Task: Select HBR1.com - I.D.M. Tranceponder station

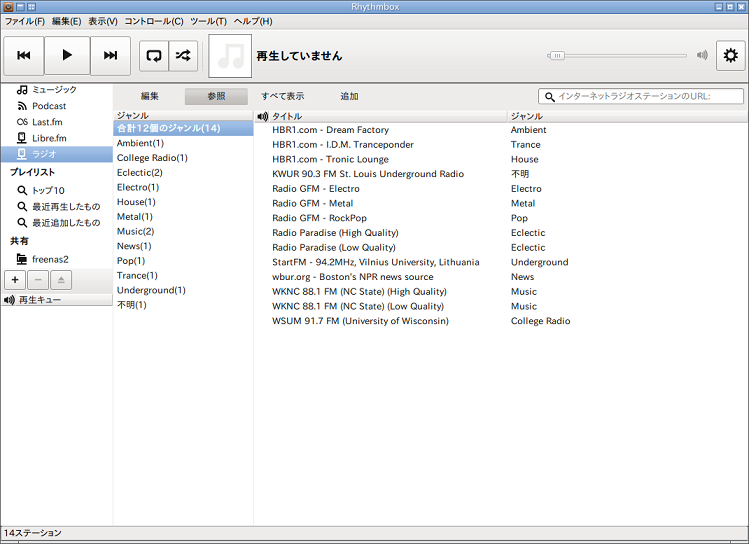Action: (x=501, y=145)
